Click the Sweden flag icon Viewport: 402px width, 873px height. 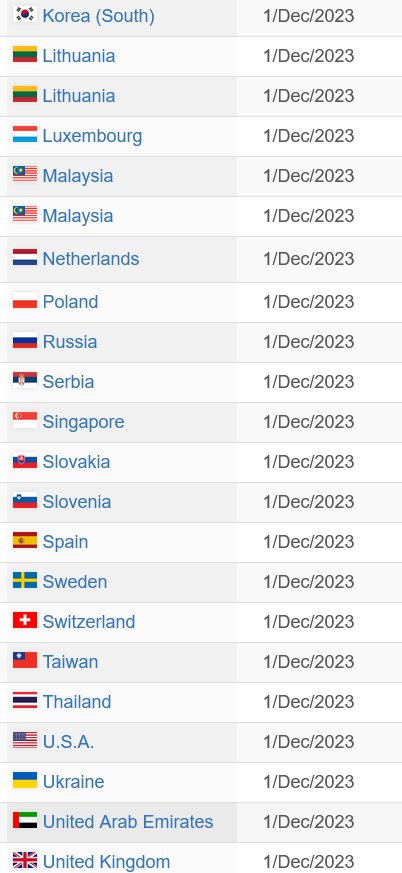pyautogui.click(x=25, y=581)
